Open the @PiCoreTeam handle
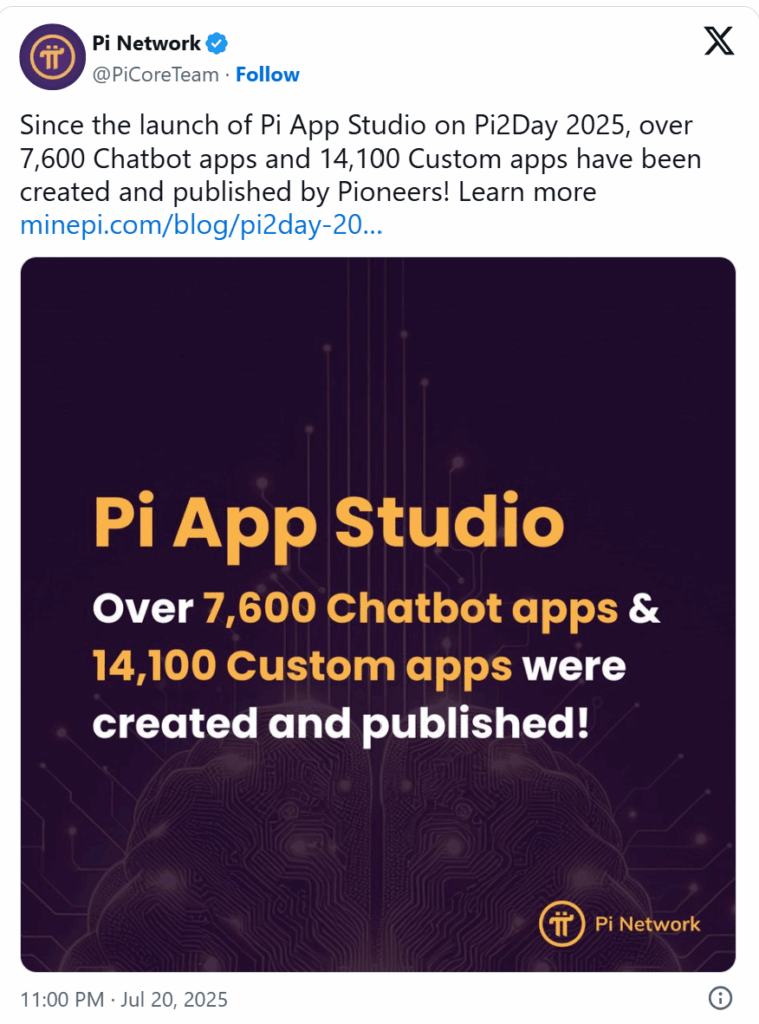 [155, 75]
